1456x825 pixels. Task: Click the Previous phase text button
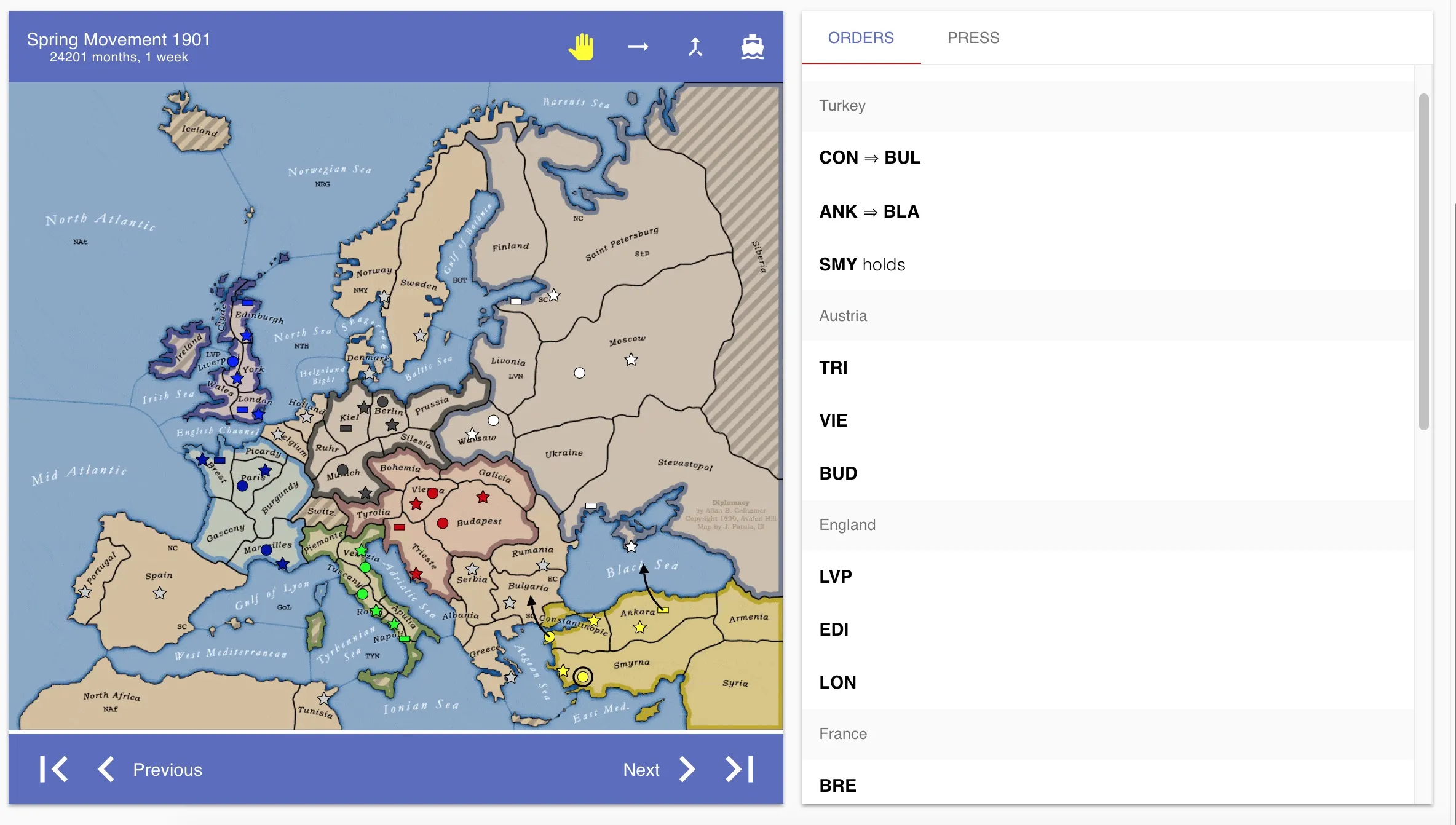167,770
